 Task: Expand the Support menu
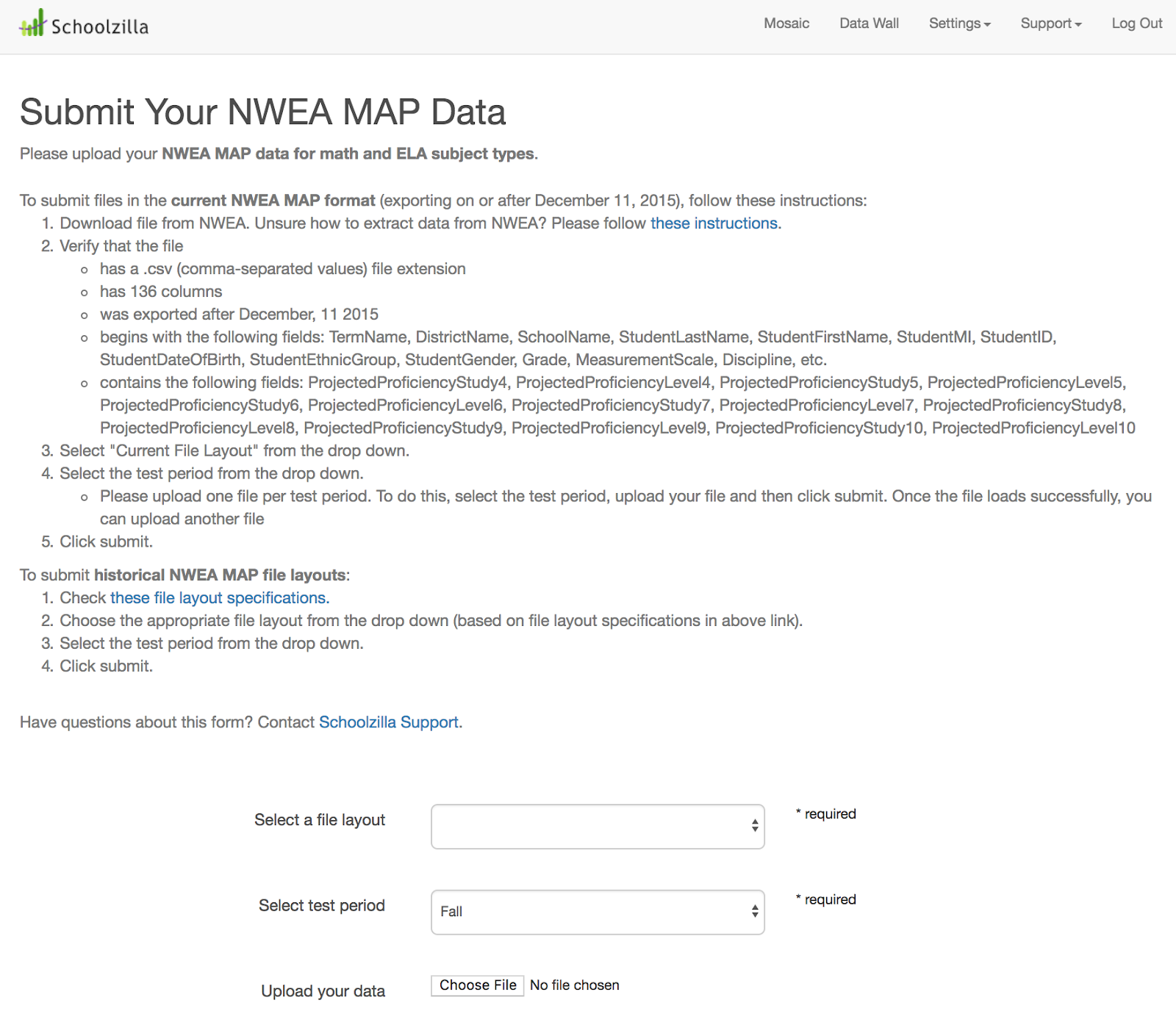[1050, 24]
